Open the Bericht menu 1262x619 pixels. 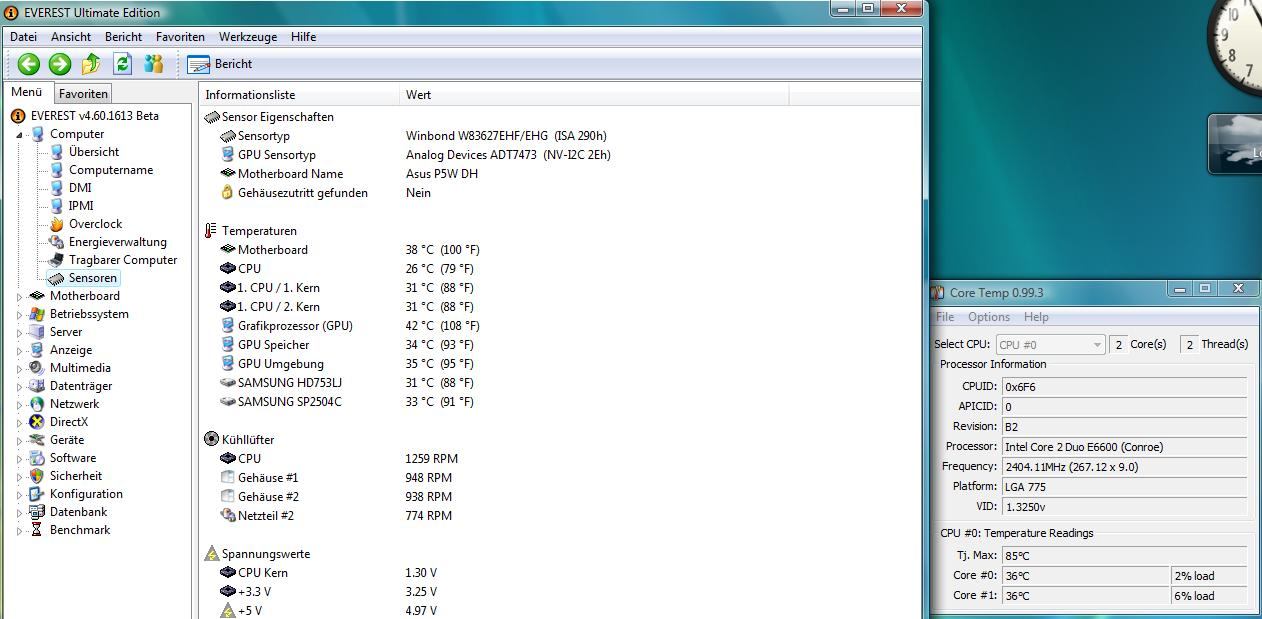123,37
